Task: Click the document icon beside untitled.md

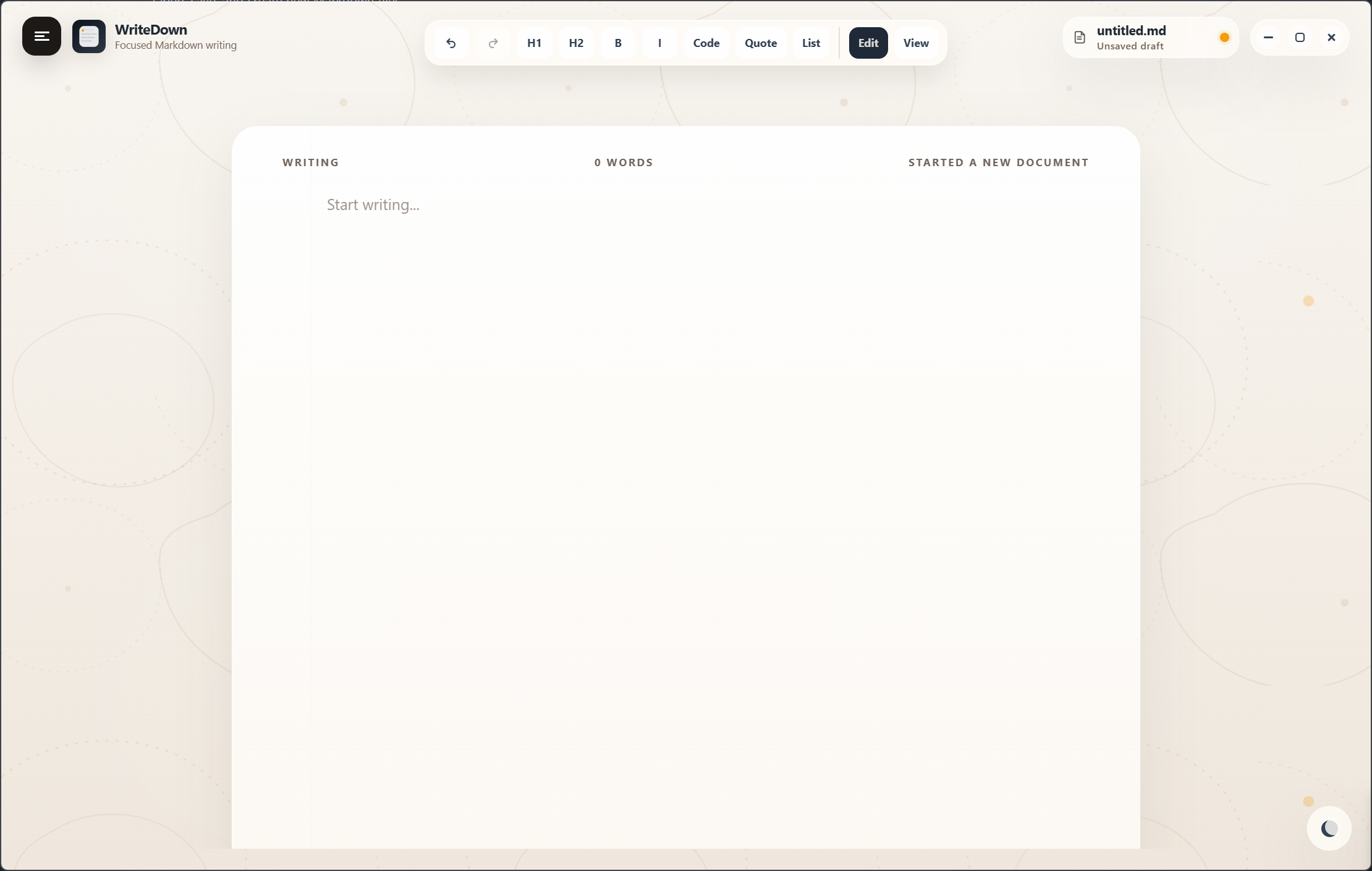Action: click(x=1079, y=37)
